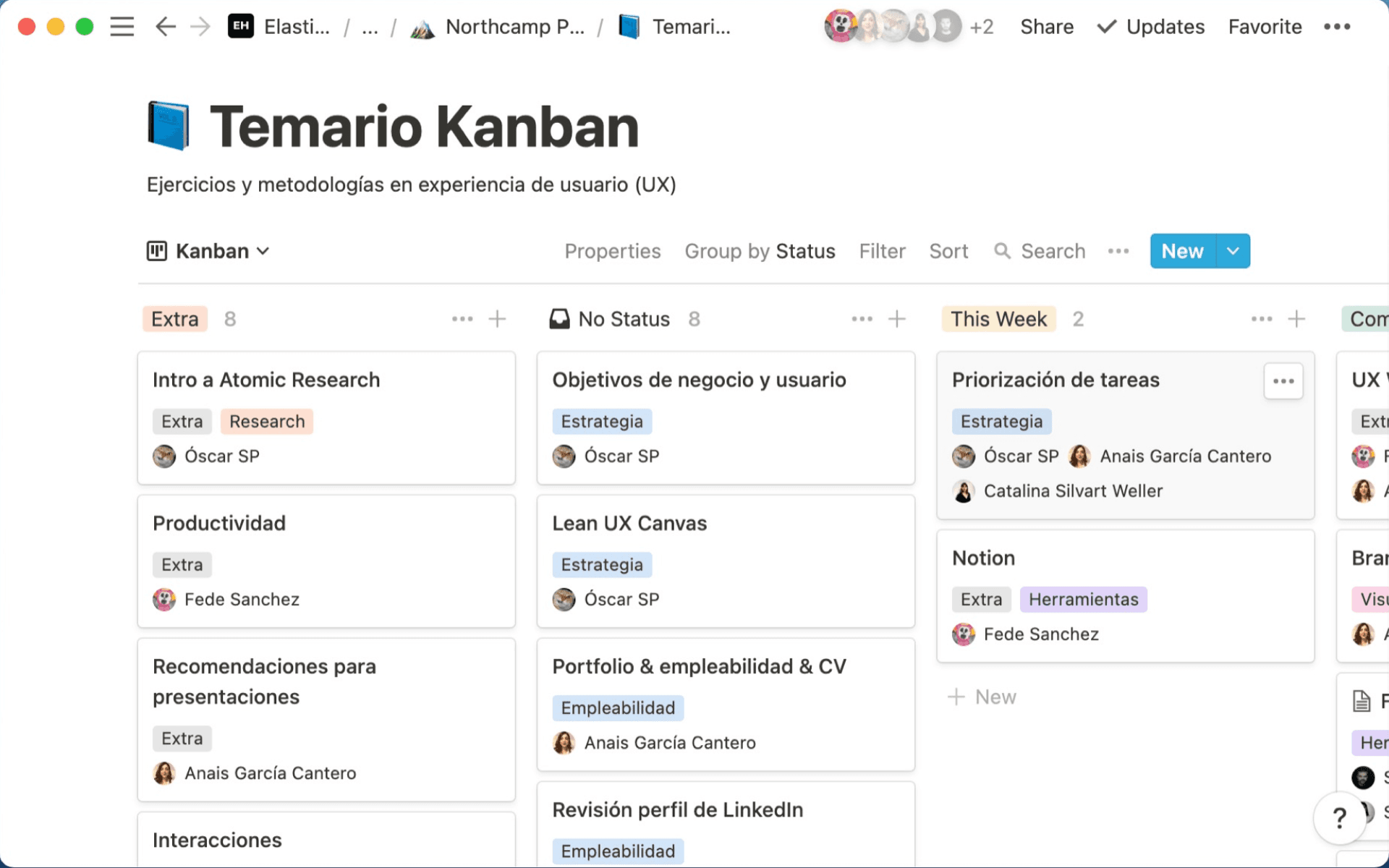
Task: Open view options dots beside Search
Action: pyautogui.click(x=1118, y=251)
